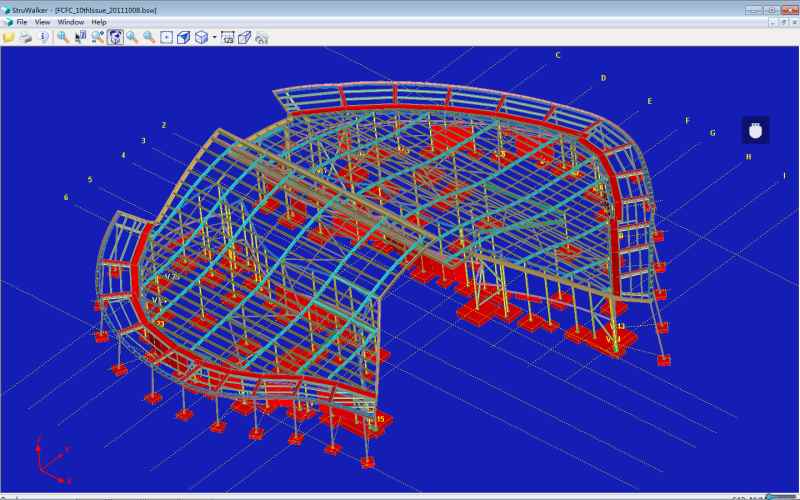Click grid line label C in viewport
This screenshot has width=800, height=500.
click(557, 55)
